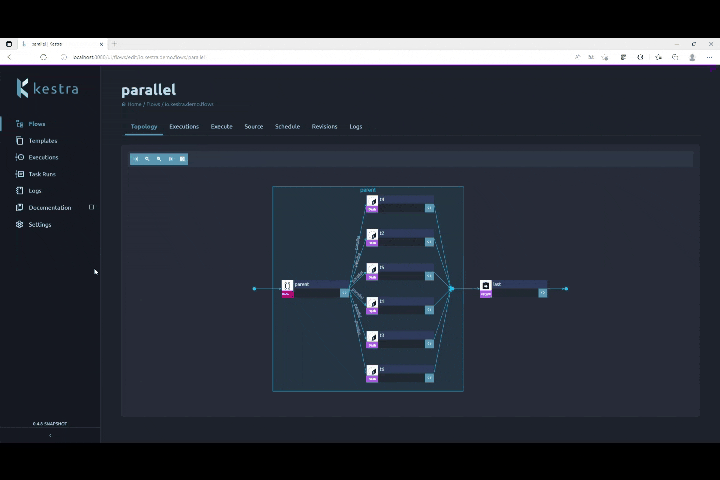Viewport: 720px width, 480px height.
Task: Open the Execute tab
Action: [x=221, y=127]
